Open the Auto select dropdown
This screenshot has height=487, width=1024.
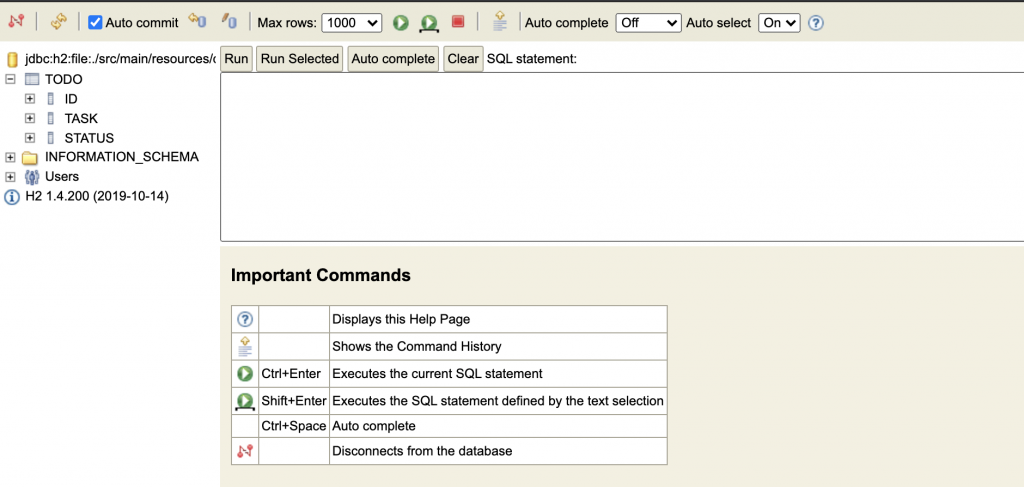[x=779, y=22]
